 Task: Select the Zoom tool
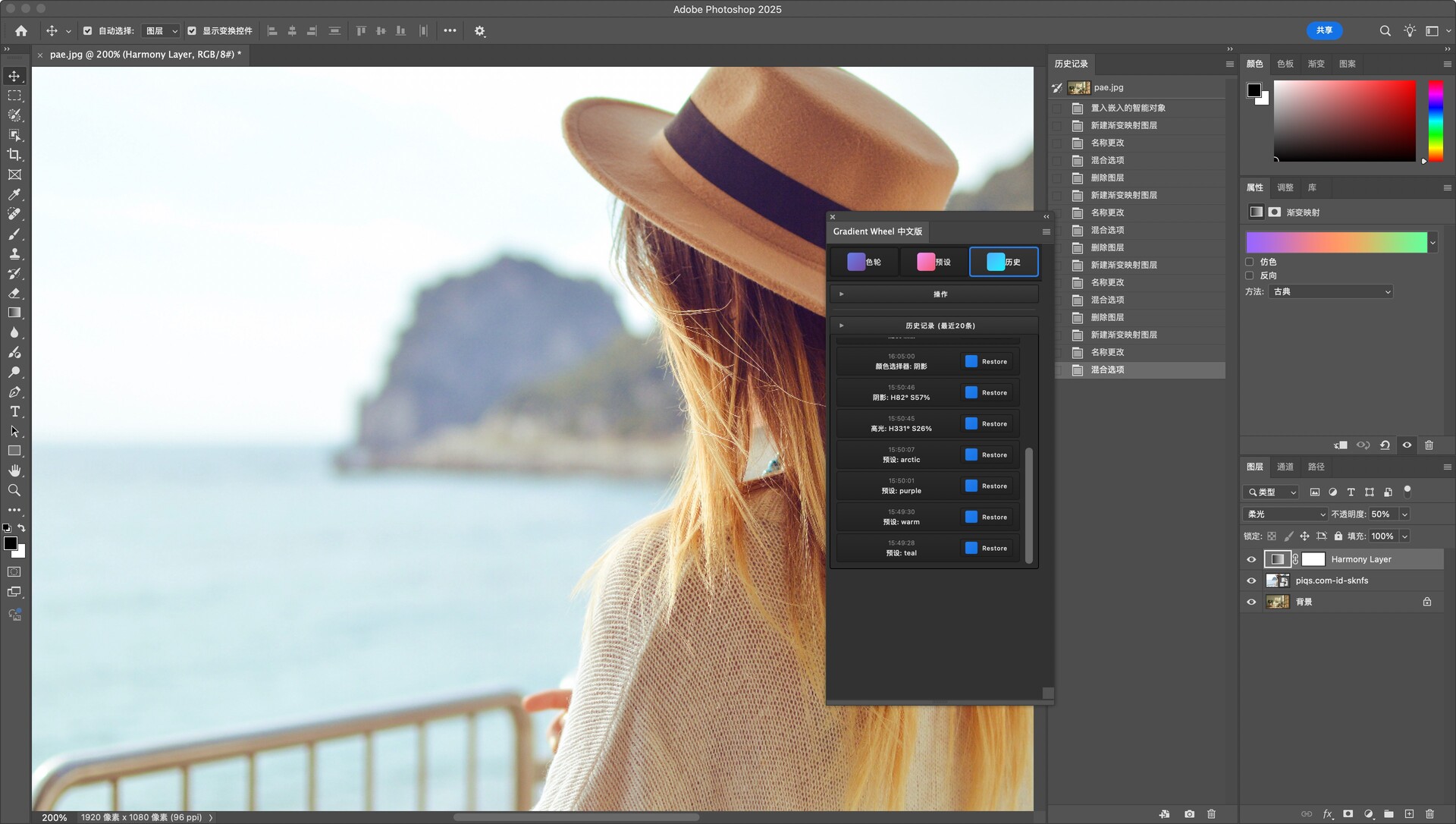pos(14,490)
